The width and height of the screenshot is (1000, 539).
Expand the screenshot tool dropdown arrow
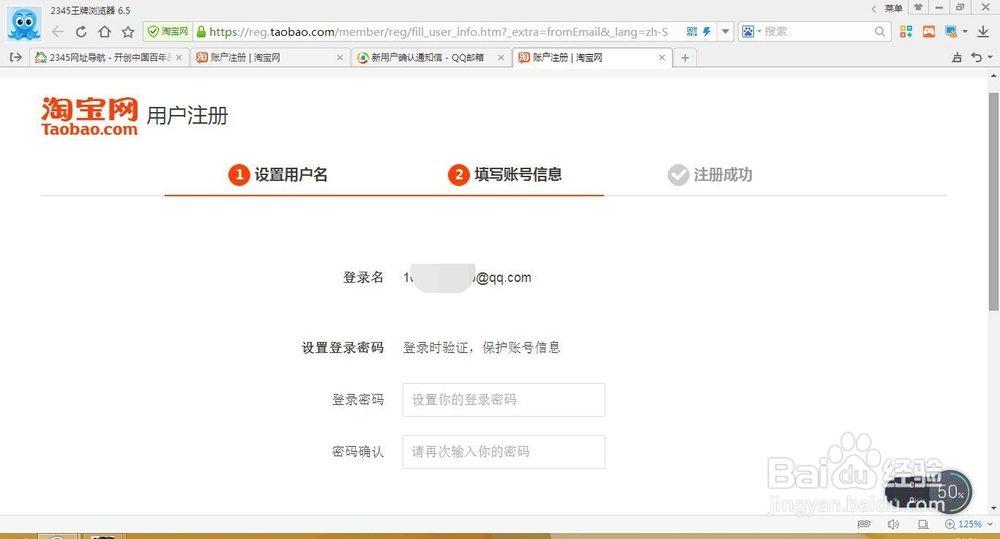coord(965,31)
